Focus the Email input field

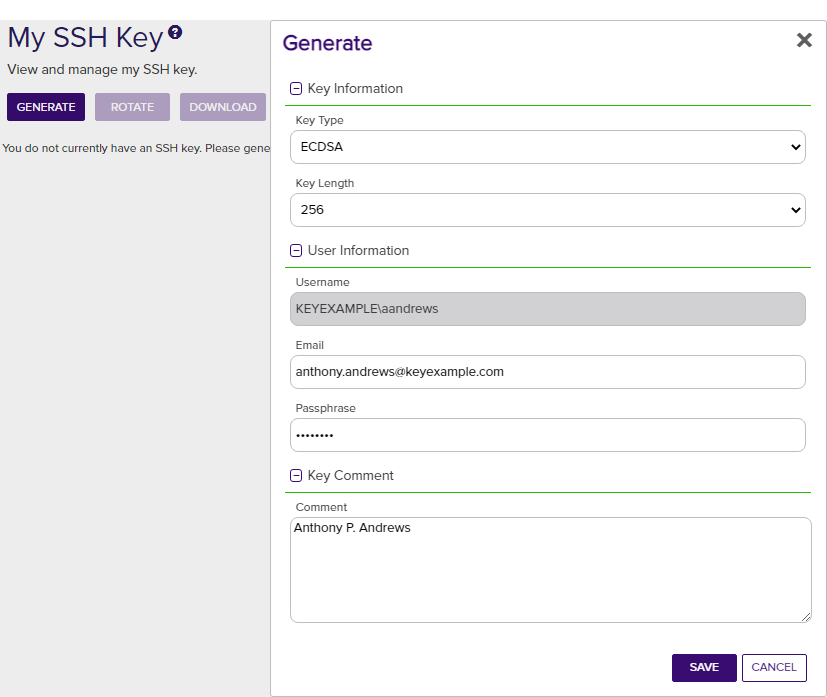point(547,372)
